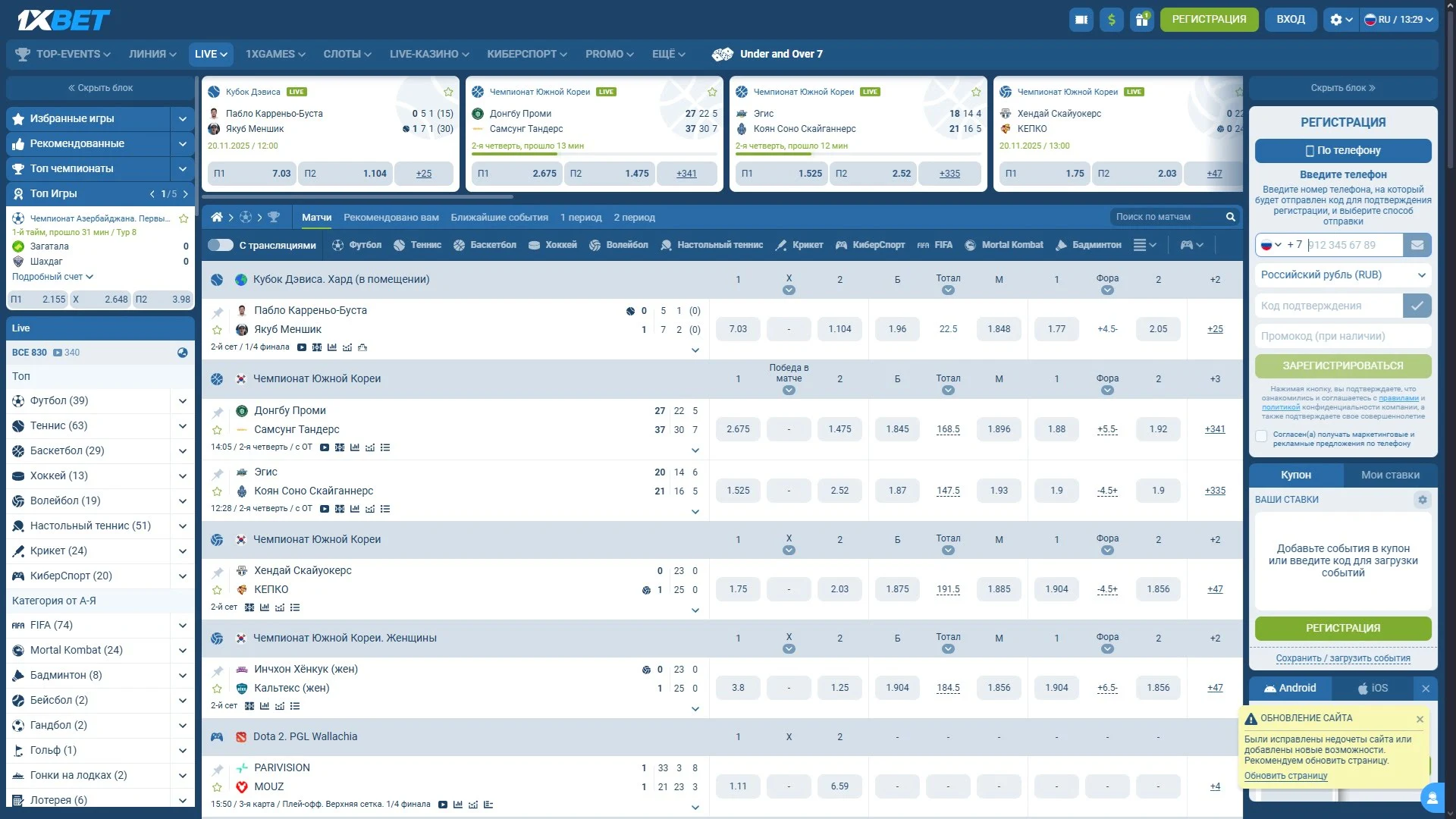Favorite the Донгбу Проми featured card star
Screen dimensions: 1456x819
(712, 93)
